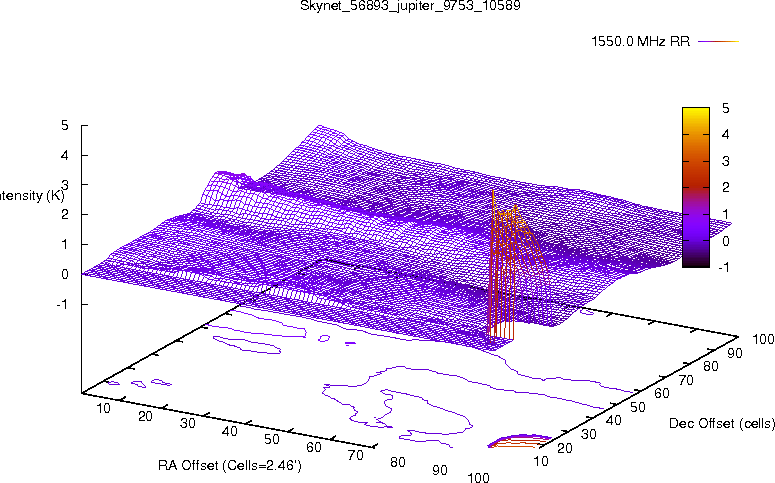The width and height of the screenshot is (775, 483).
Task: Click the Dec Offset (cells) axis label
Action: pos(722,423)
